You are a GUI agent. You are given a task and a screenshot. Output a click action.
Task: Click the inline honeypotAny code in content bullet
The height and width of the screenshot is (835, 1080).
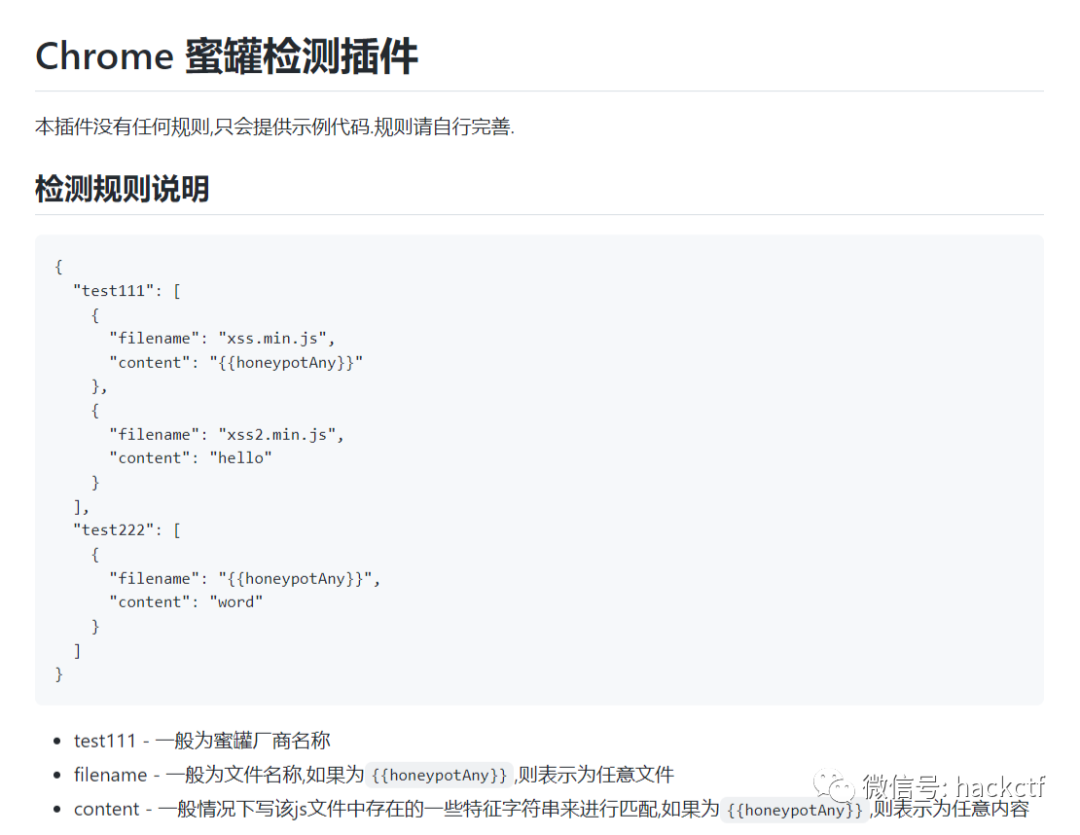[795, 809]
